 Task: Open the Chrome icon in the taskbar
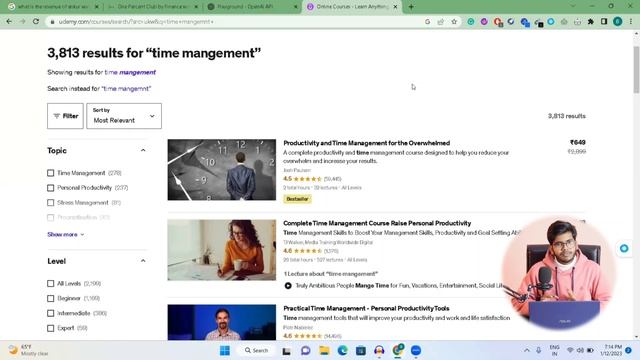(x=398, y=350)
